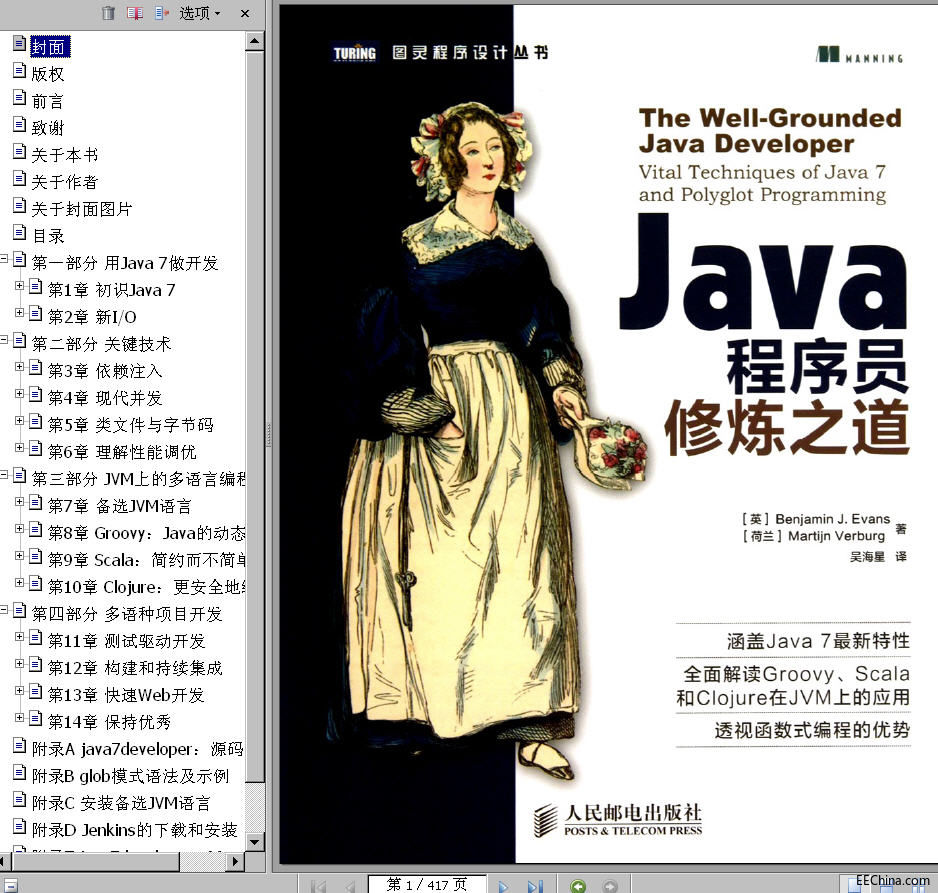
Task: Expand 第9章 Scala chapter
Action: pos(20,556)
